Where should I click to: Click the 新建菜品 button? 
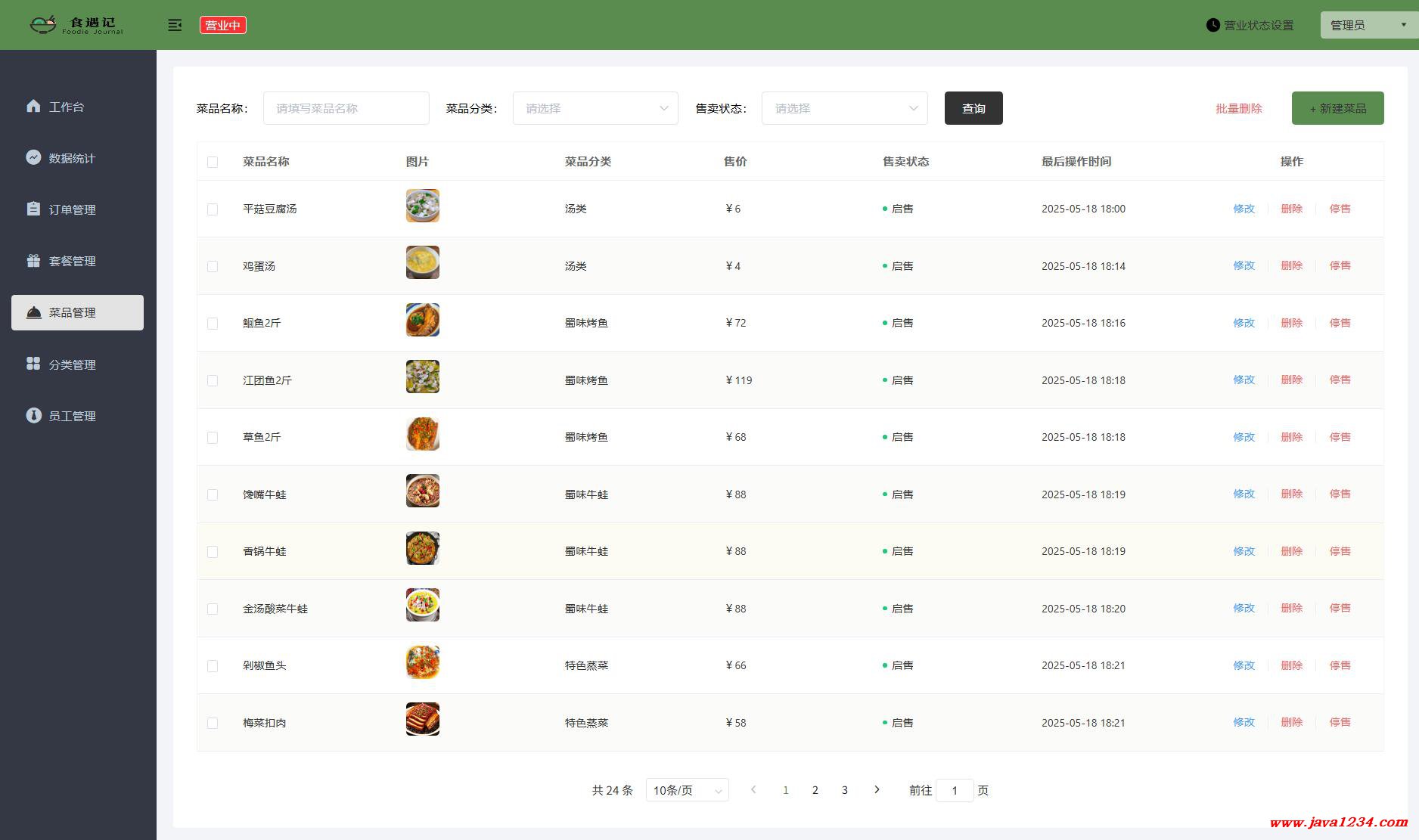1337,108
